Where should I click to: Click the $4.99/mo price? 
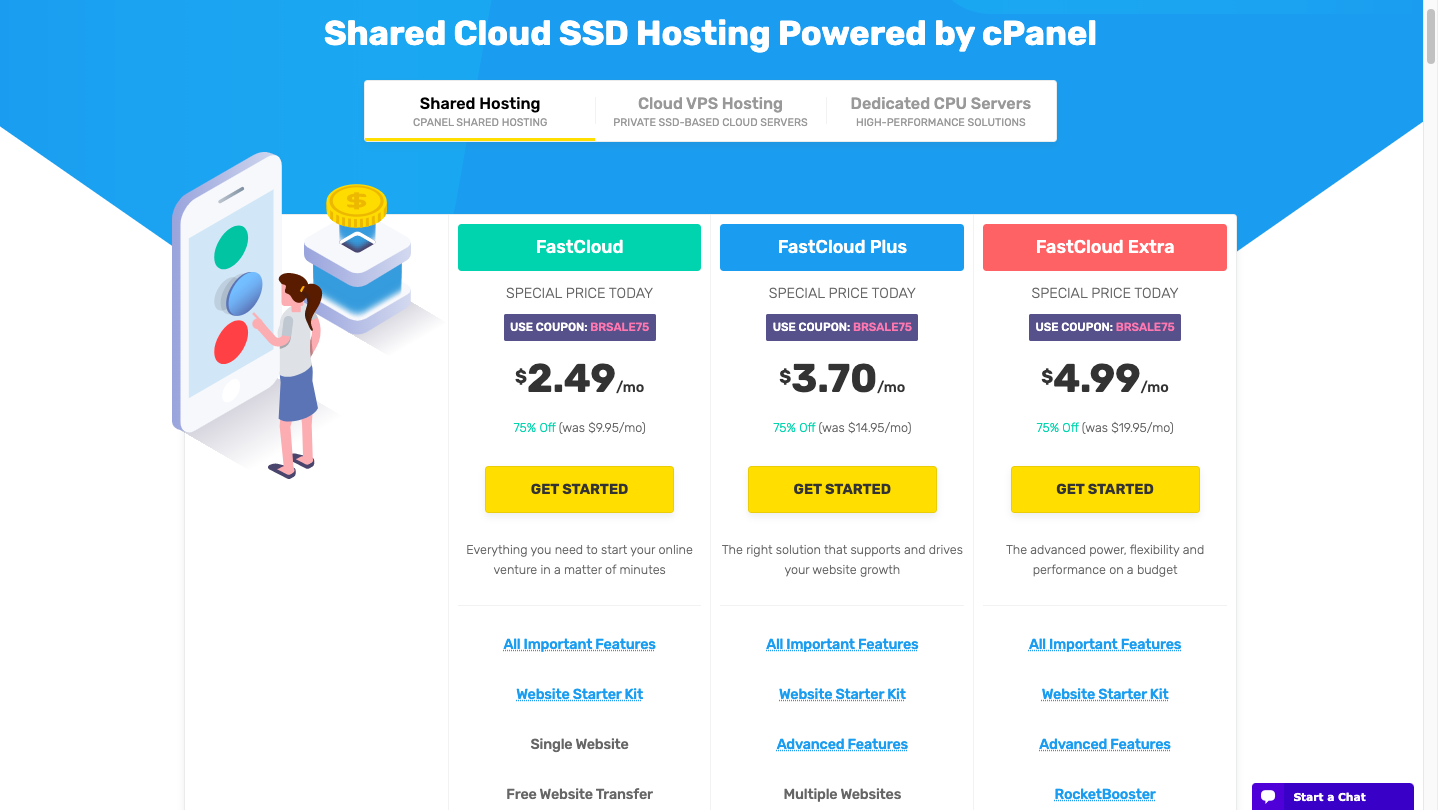click(x=1105, y=379)
